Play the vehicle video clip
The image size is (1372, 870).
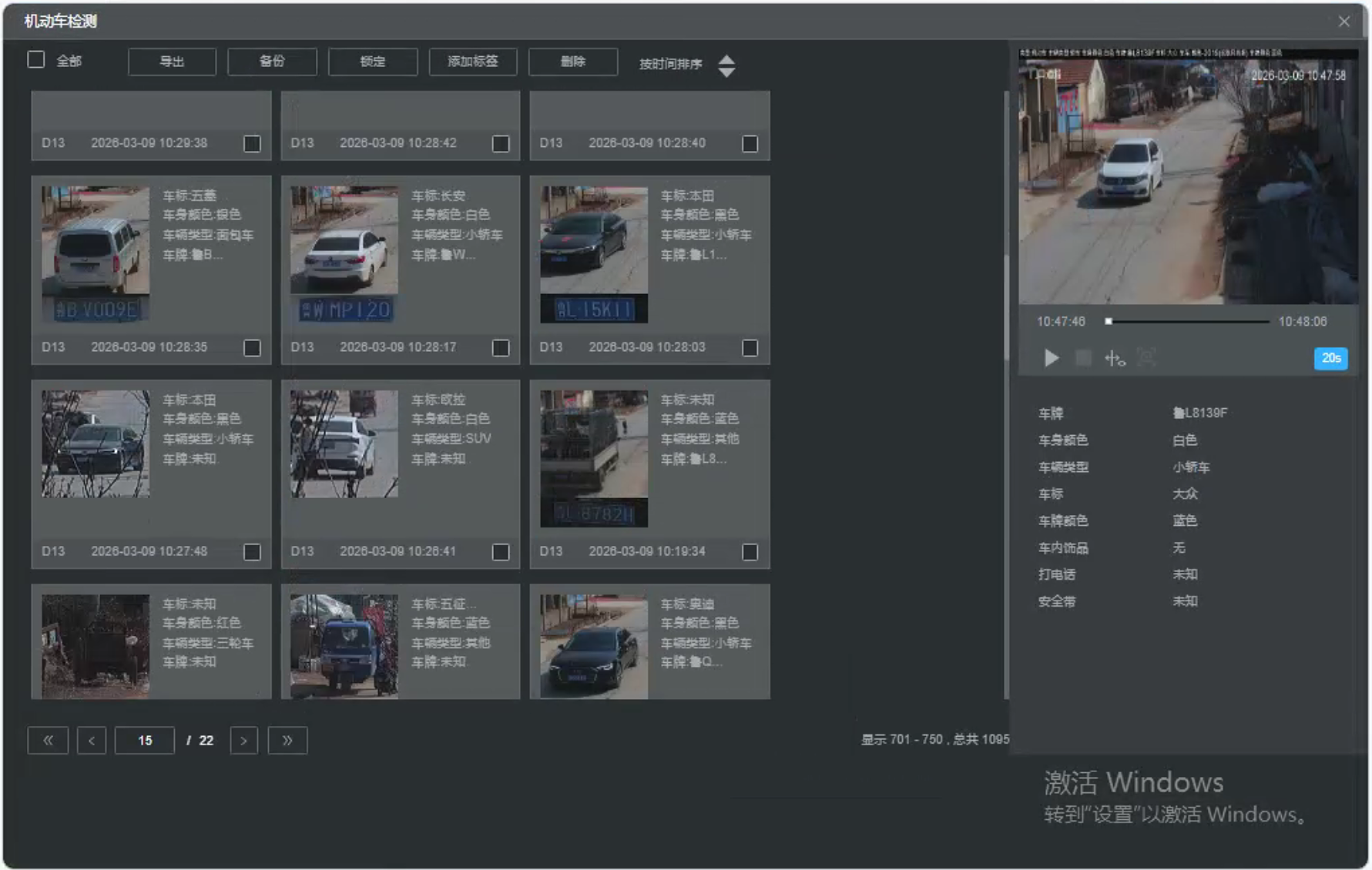(1051, 358)
